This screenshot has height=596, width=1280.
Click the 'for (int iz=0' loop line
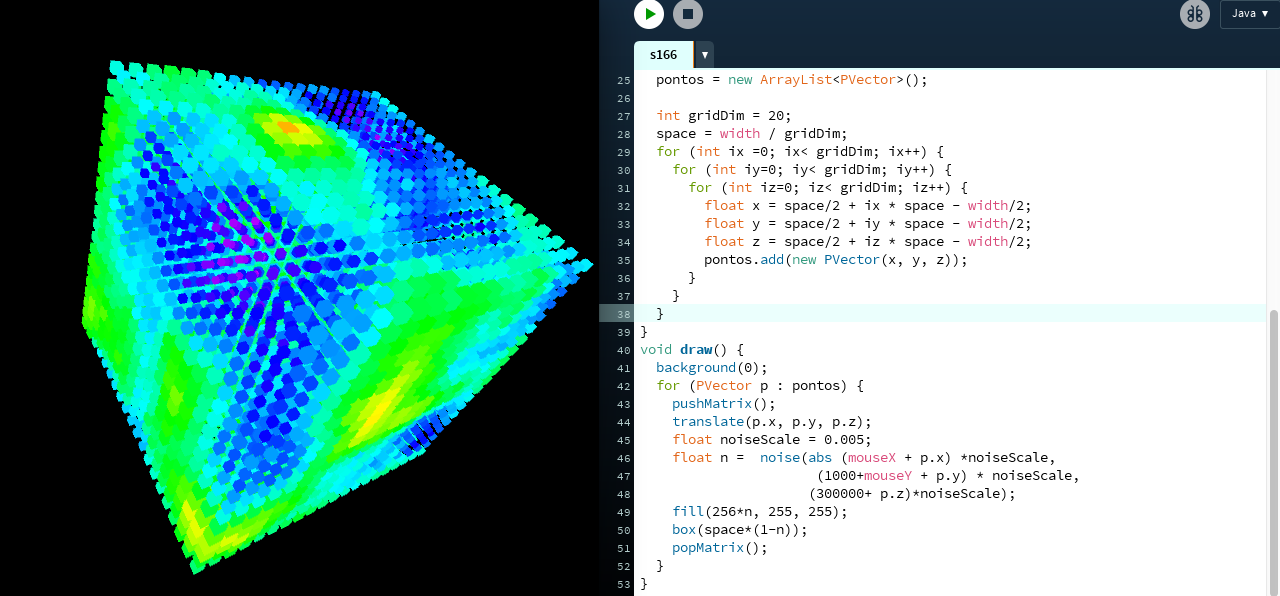(828, 188)
